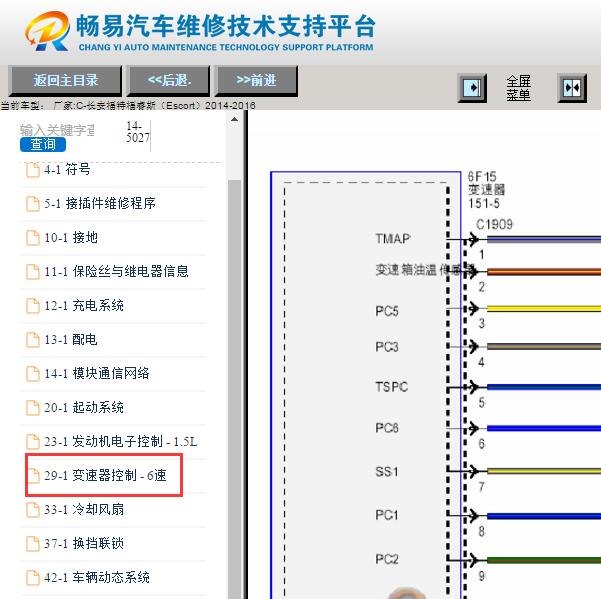601x599 pixels.
Task: Click the PC3 pin label
Action: click(387, 347)
